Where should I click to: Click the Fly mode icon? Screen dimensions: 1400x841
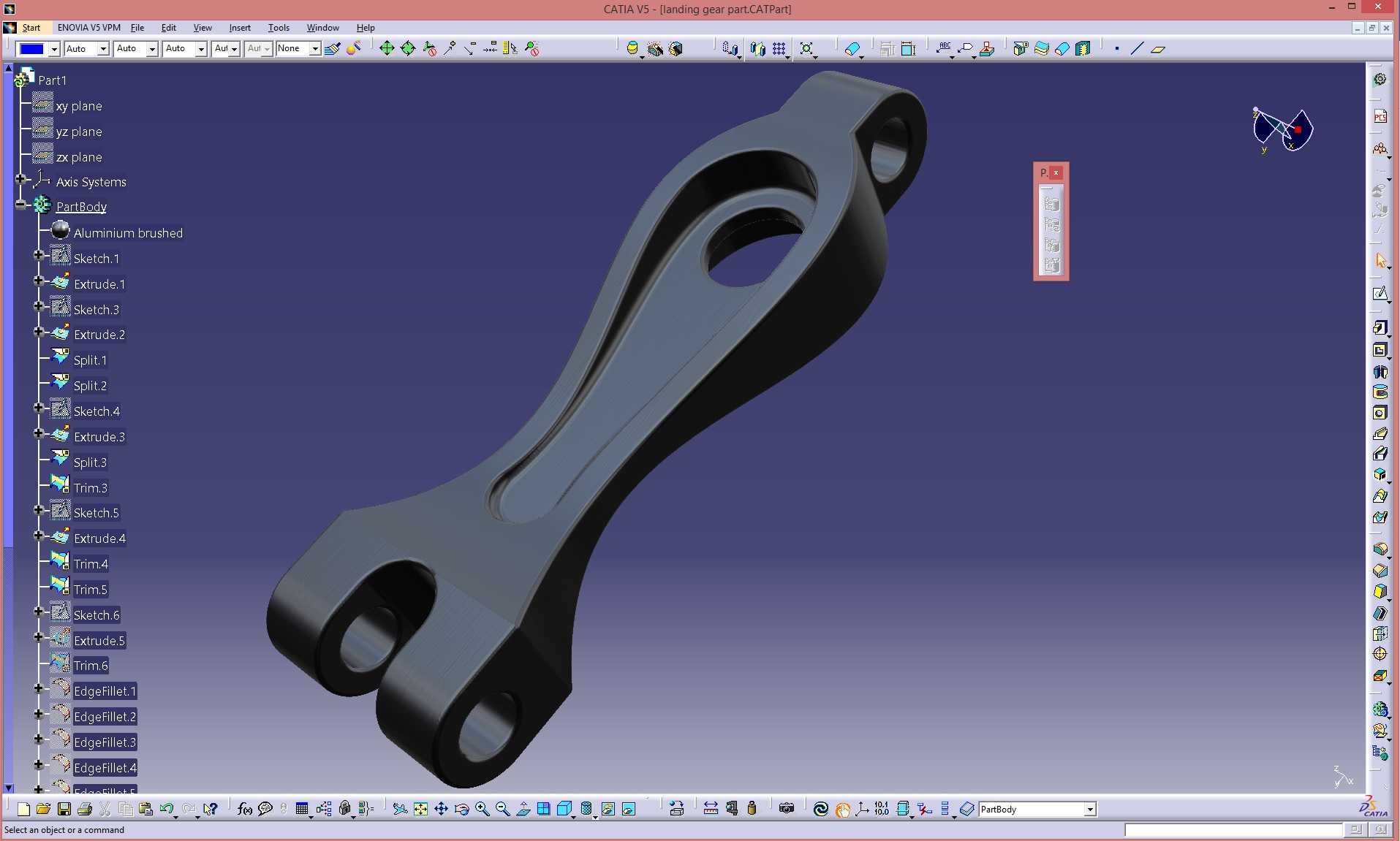[400, 809]
